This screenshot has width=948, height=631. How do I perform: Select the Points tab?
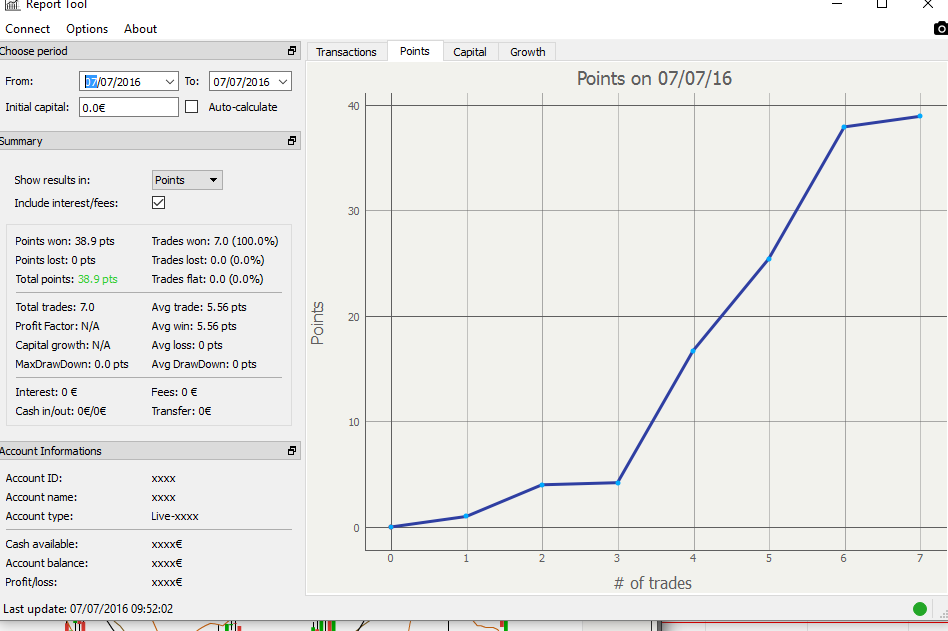pos(415,51)
